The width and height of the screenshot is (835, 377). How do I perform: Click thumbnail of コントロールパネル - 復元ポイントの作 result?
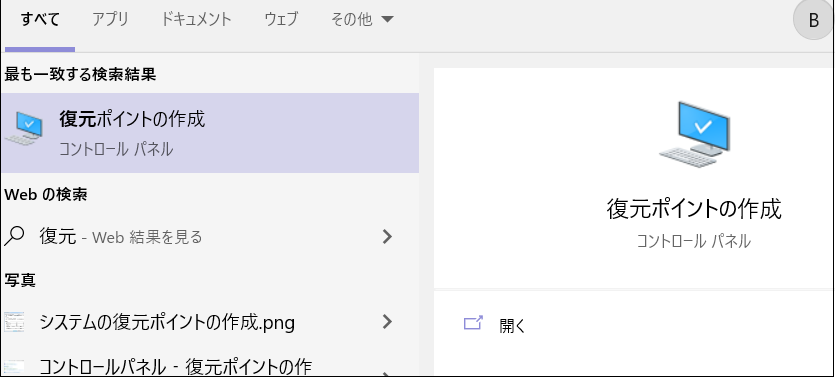coord(14,367)
